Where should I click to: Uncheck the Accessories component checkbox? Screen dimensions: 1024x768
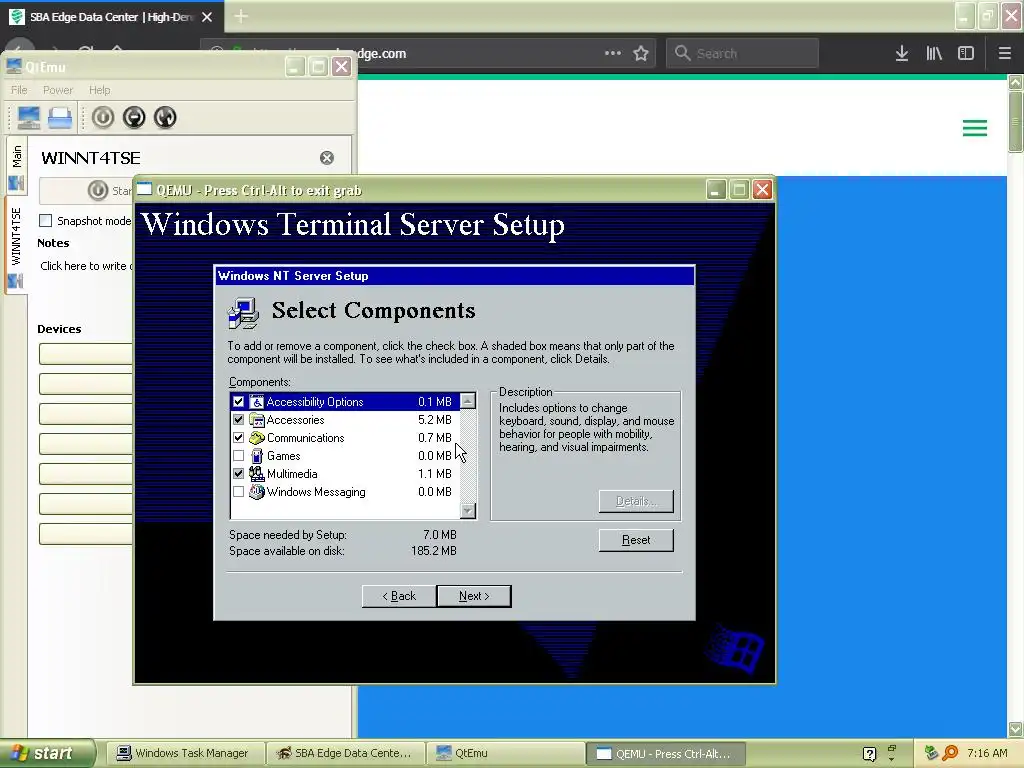pyautogui.click(x=238, y=420)
